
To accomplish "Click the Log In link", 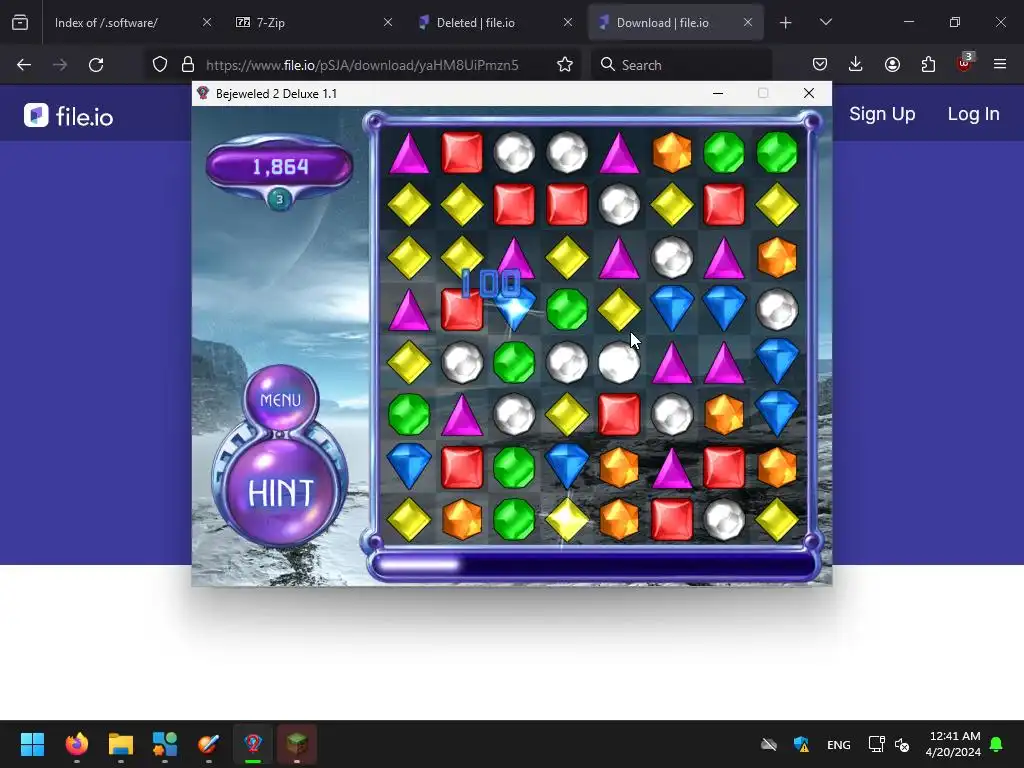I will [973, 114].
